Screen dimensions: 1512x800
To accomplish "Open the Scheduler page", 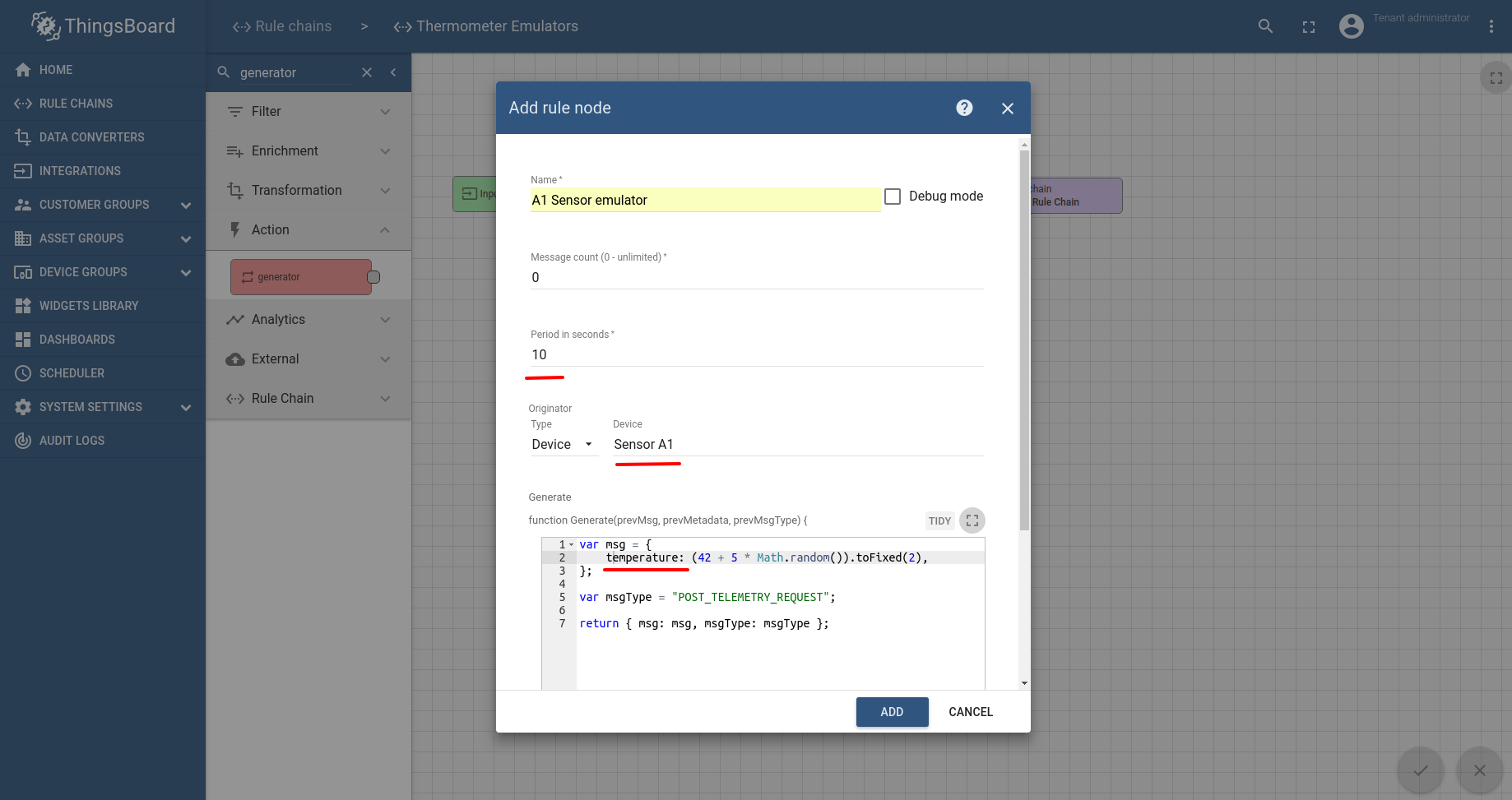I will coord(103,373).
